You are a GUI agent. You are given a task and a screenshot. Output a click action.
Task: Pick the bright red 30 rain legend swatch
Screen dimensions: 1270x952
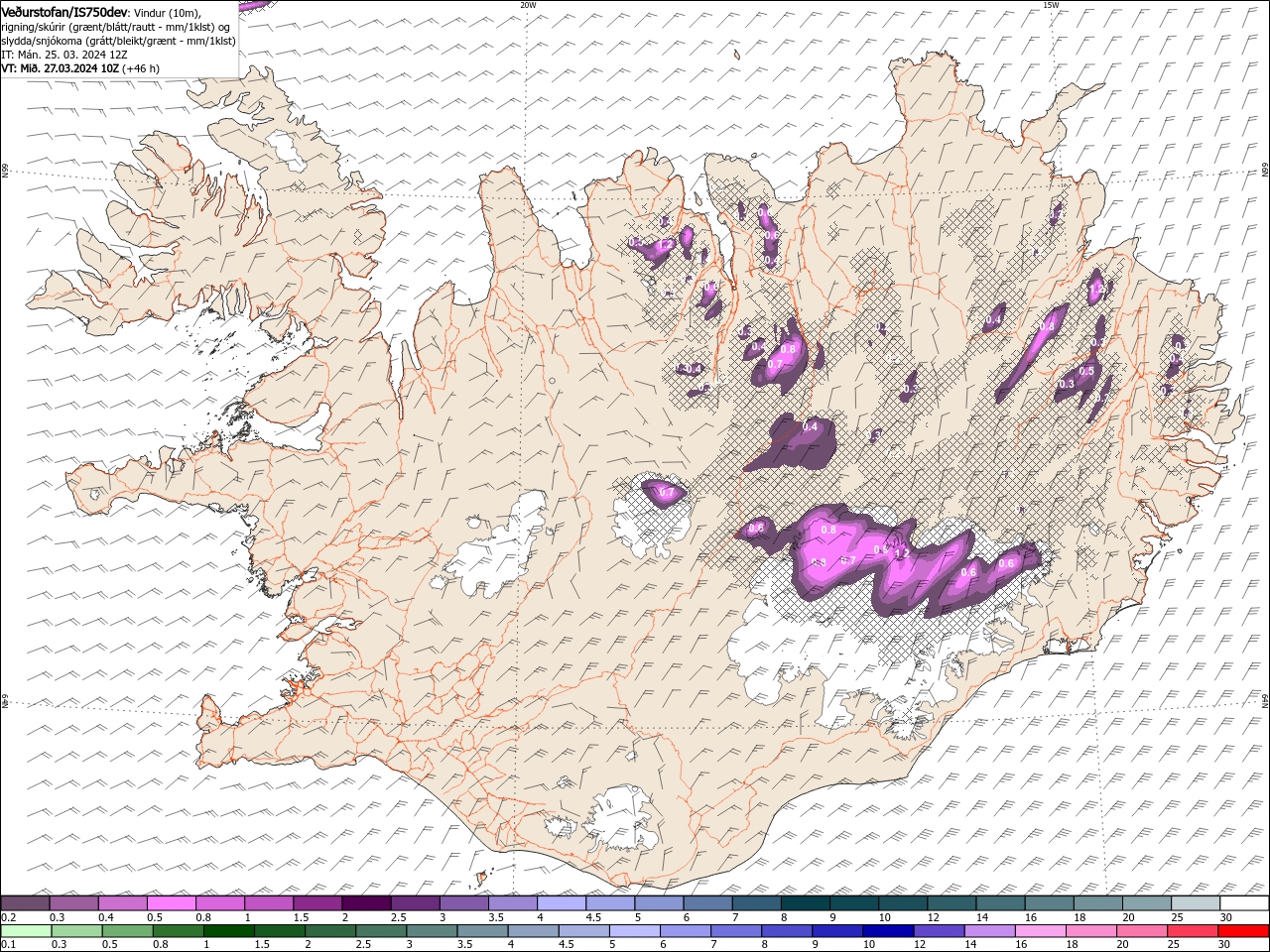(x=1242, y=931)
